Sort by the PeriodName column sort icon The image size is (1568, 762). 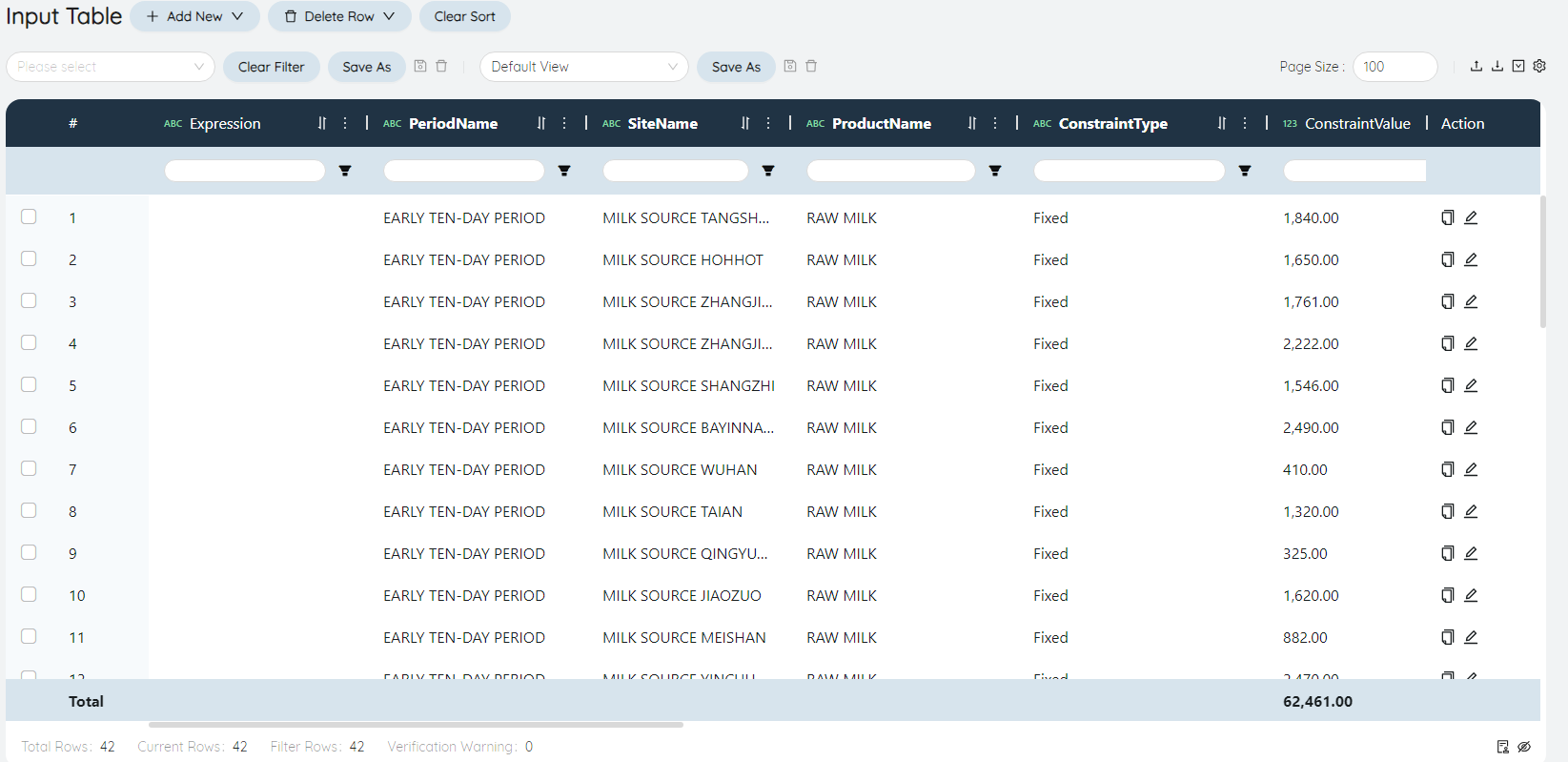541,123
